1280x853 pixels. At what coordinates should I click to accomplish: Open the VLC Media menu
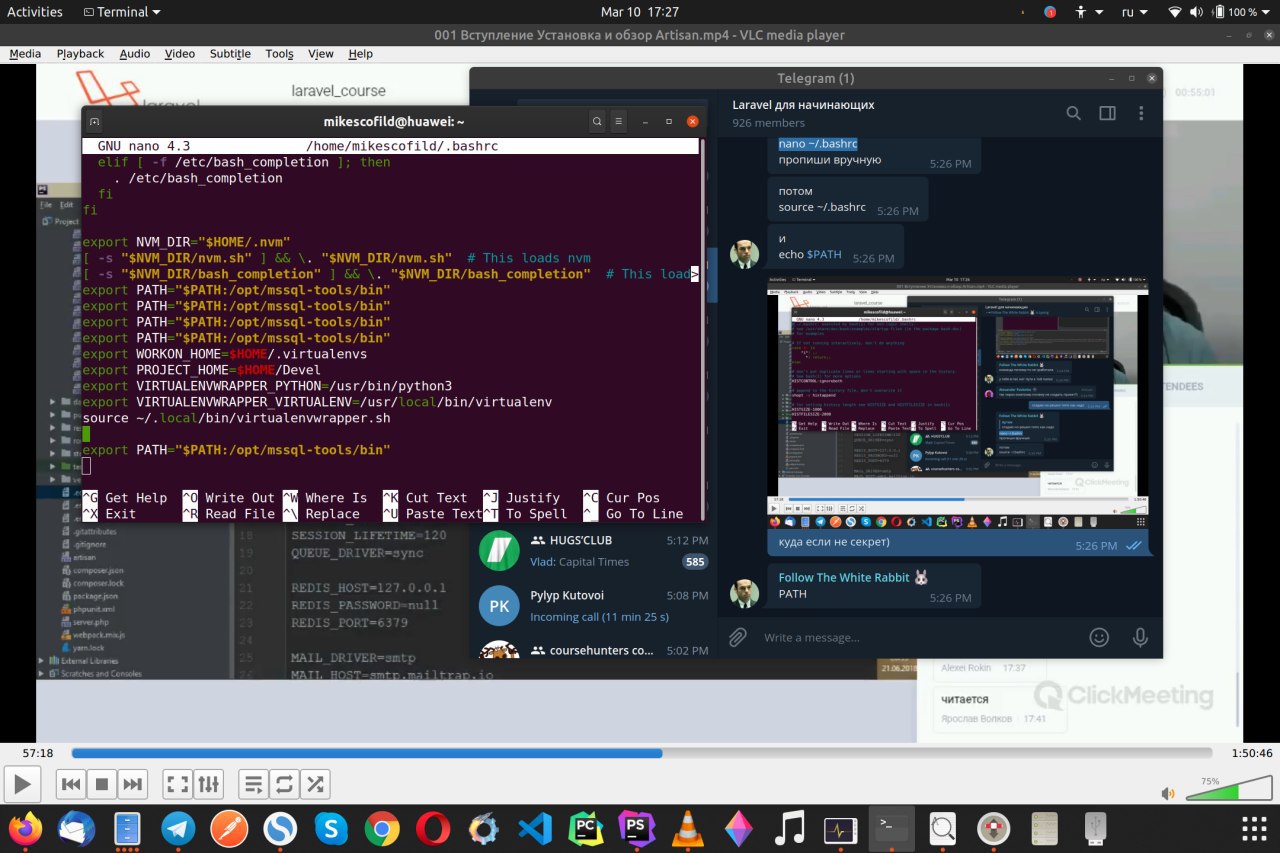point(25,54)
